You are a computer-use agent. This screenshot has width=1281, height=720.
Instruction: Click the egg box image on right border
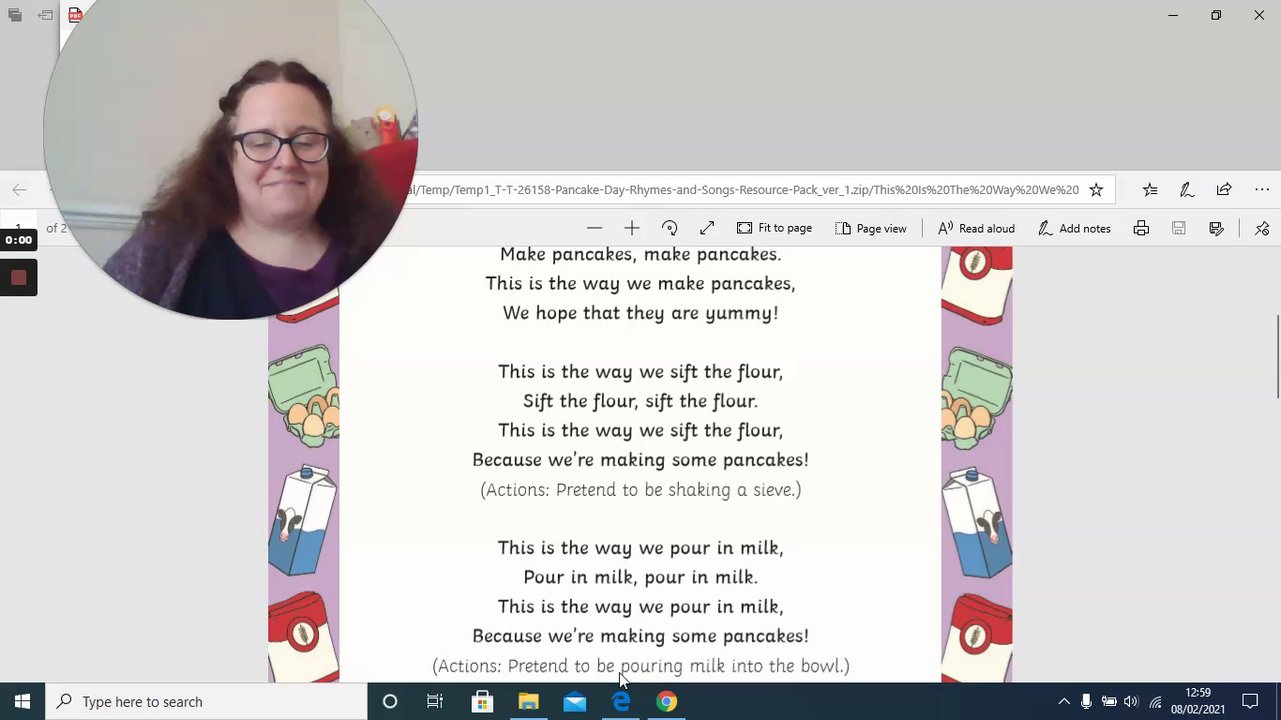click(x=977, y=395)
